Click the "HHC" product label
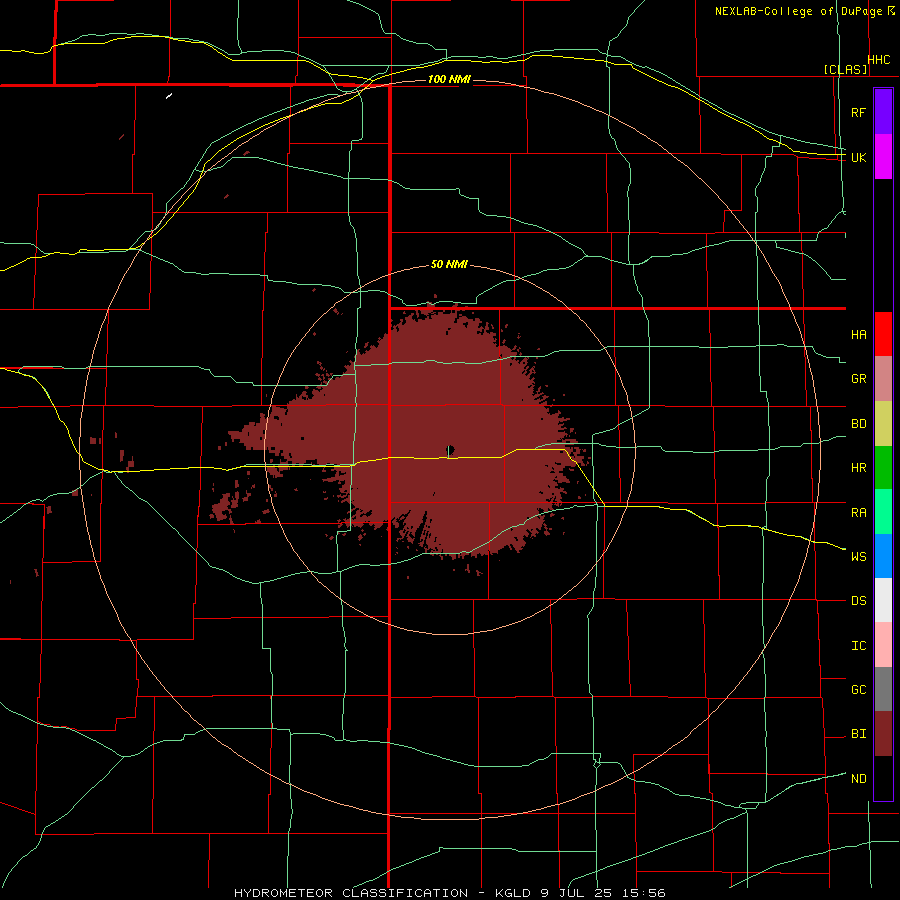900x900 pixels. 879,60
